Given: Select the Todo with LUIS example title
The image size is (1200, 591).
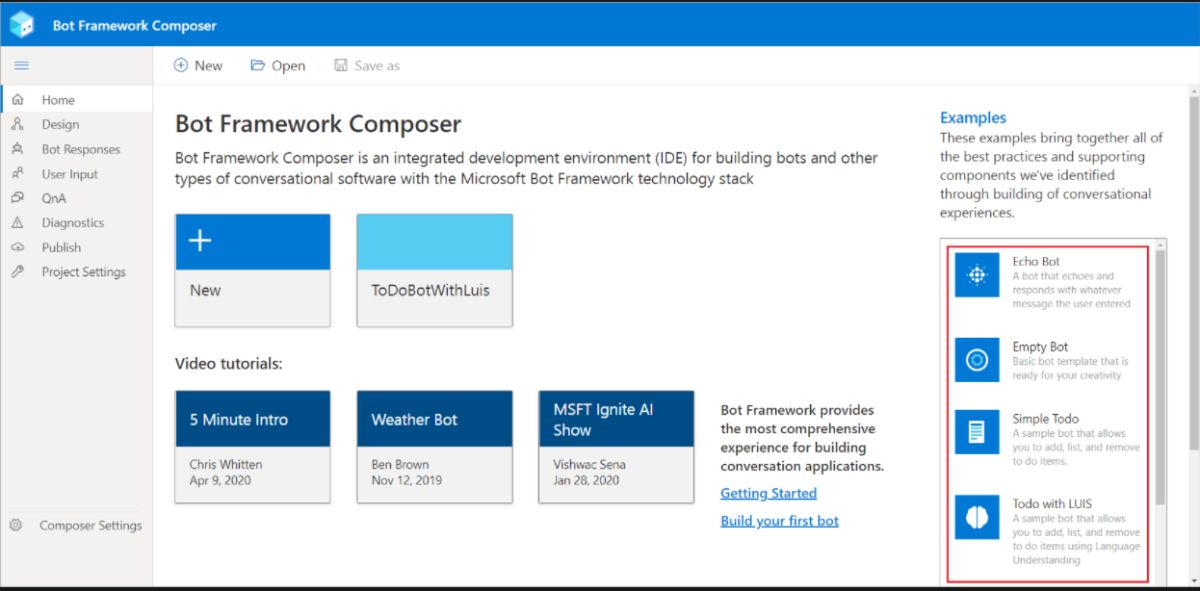Looking at the screenshot, I should (1053, 504).
